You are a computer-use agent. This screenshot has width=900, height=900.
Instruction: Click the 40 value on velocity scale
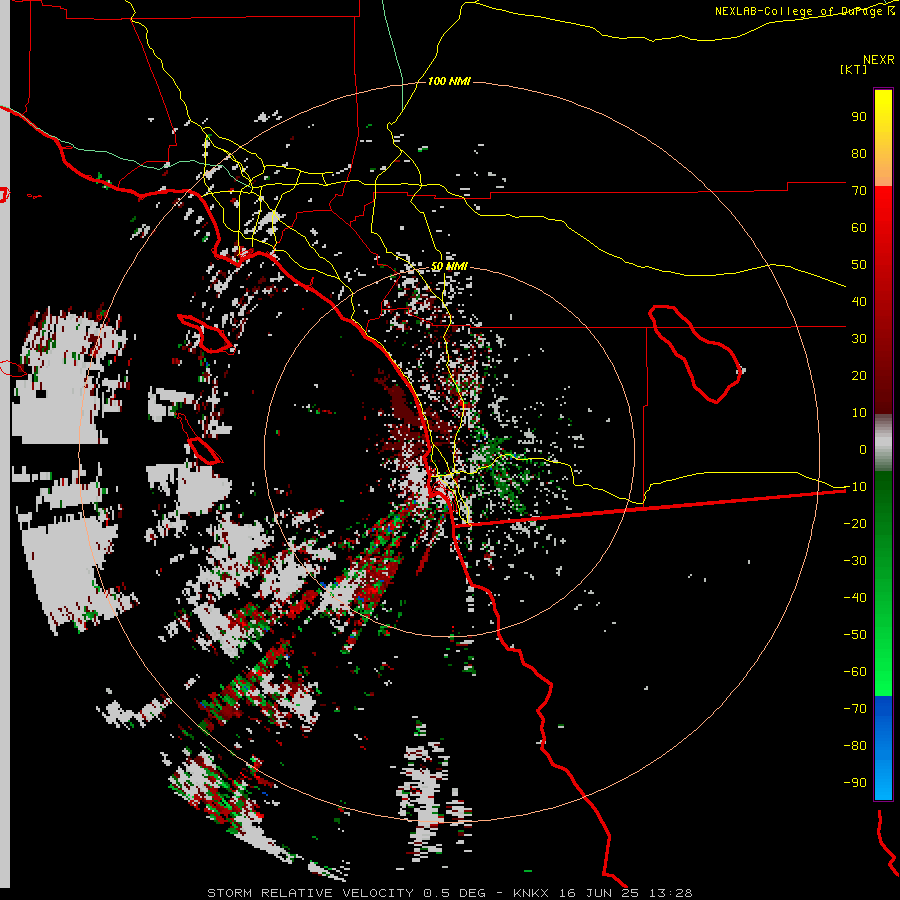point(859,301)
